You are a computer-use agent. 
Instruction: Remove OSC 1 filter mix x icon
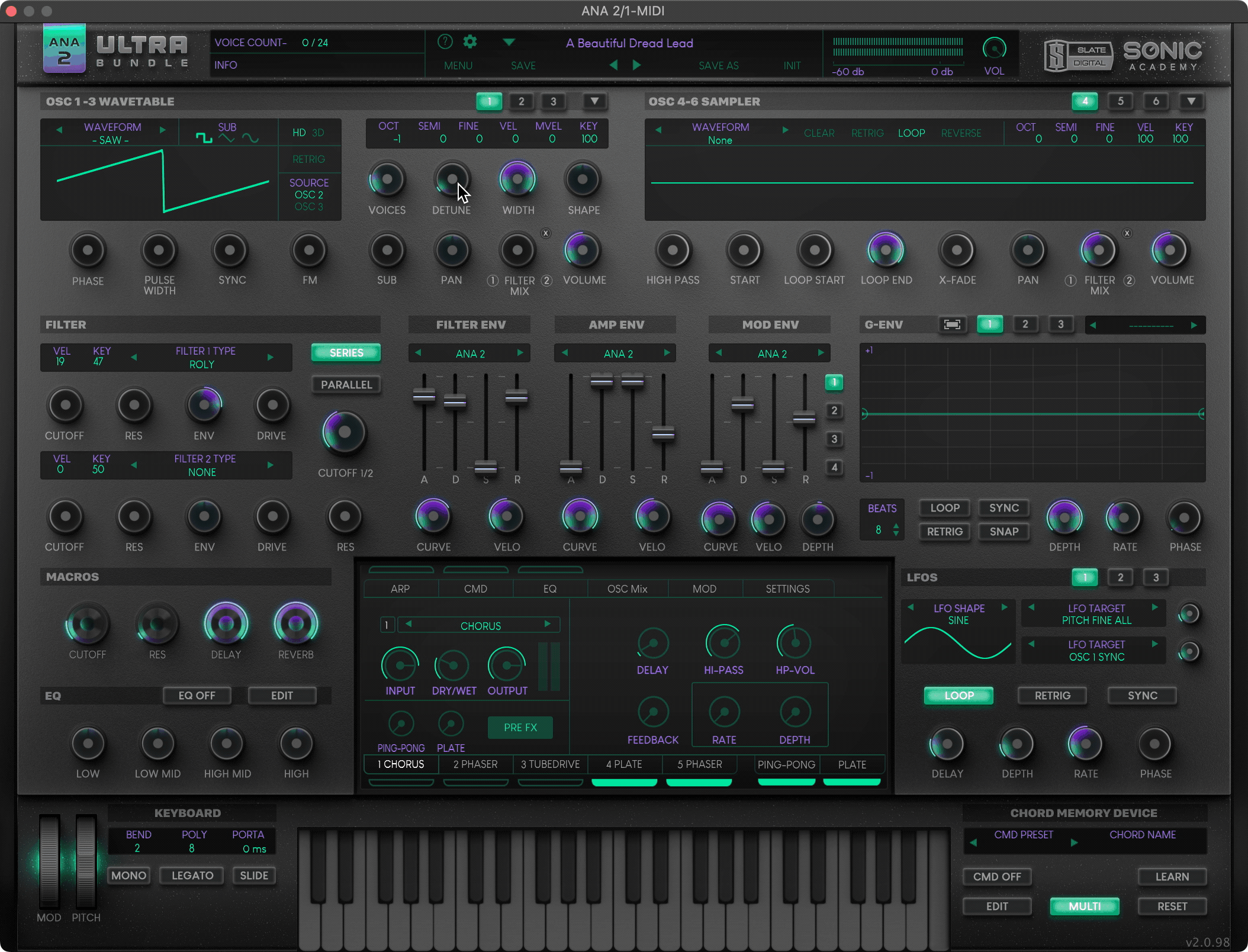tap(546, 233)
